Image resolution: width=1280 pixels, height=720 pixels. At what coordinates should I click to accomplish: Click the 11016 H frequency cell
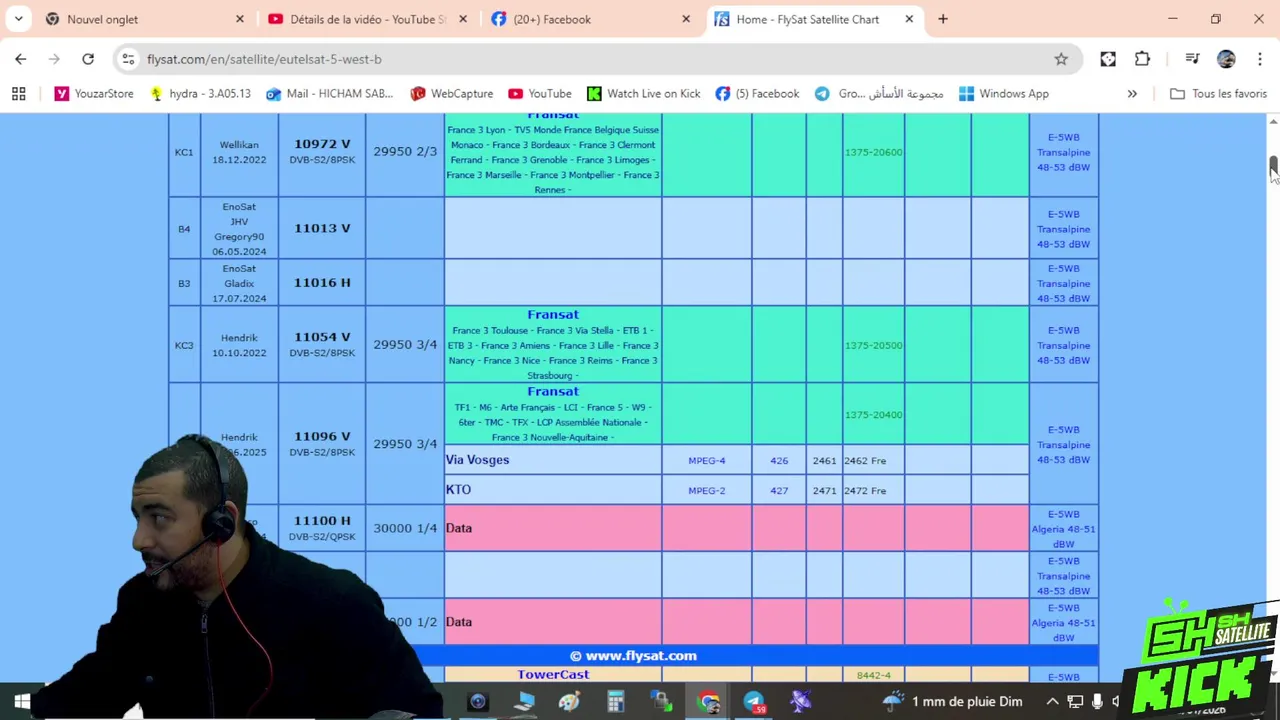click(322, 282)
